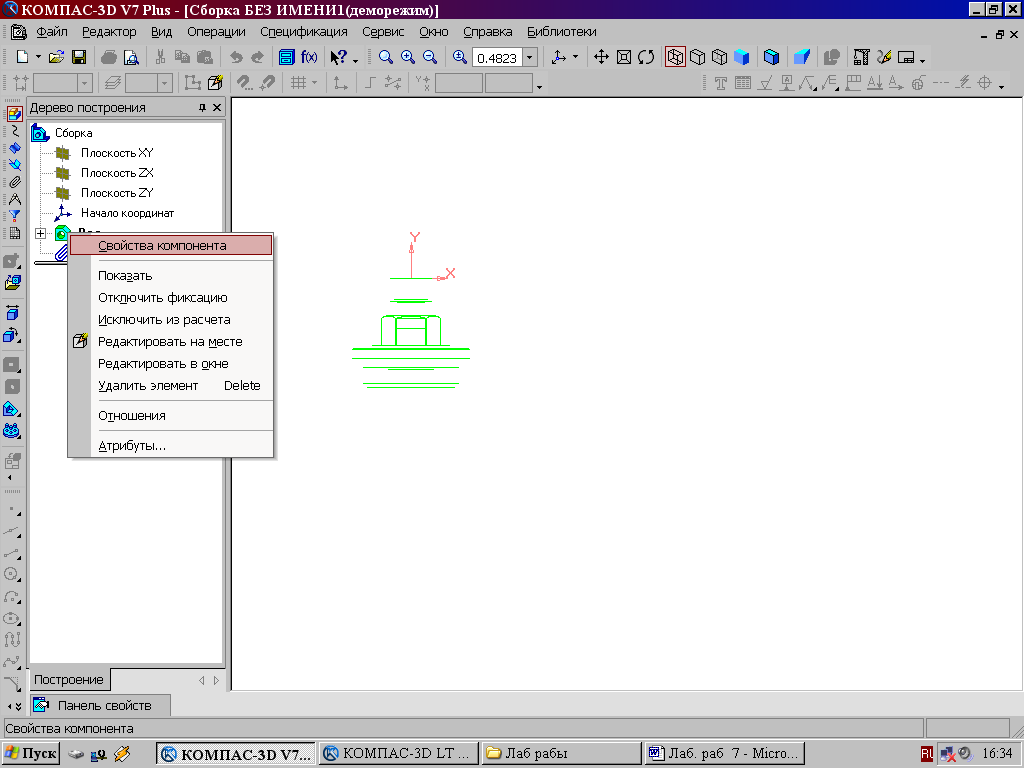This screenshot has height=768, width=1024.
Task: Open the Лаб рабы taskbar folder
Action: click(x=562, y=753)
